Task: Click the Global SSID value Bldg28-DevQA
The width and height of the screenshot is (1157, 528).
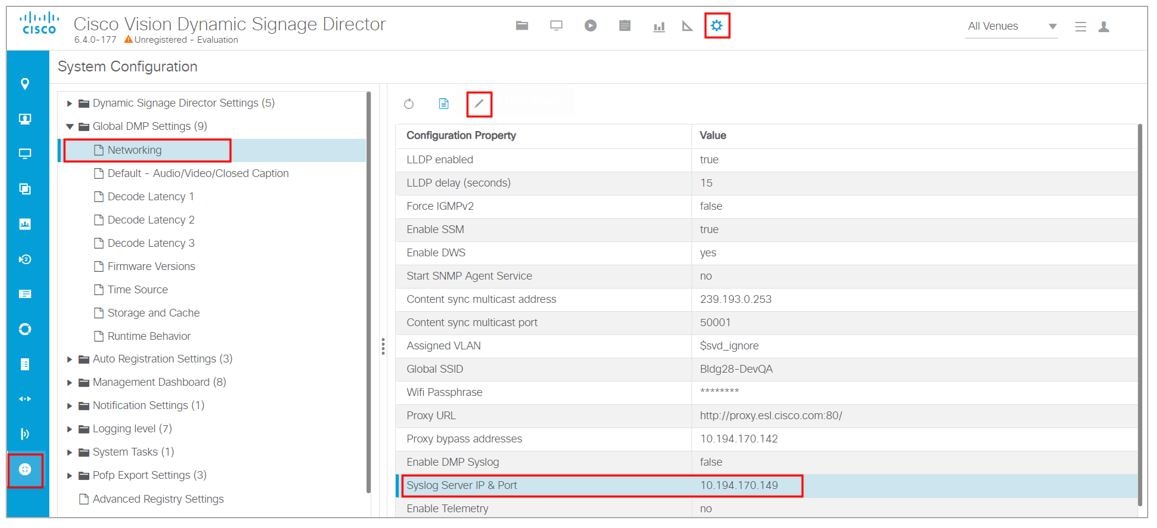Action: click(734, 369)
